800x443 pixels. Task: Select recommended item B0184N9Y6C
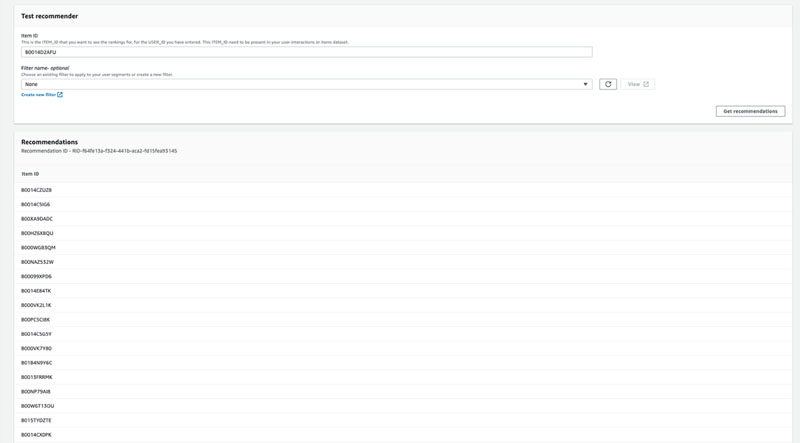tap(36, 363)
